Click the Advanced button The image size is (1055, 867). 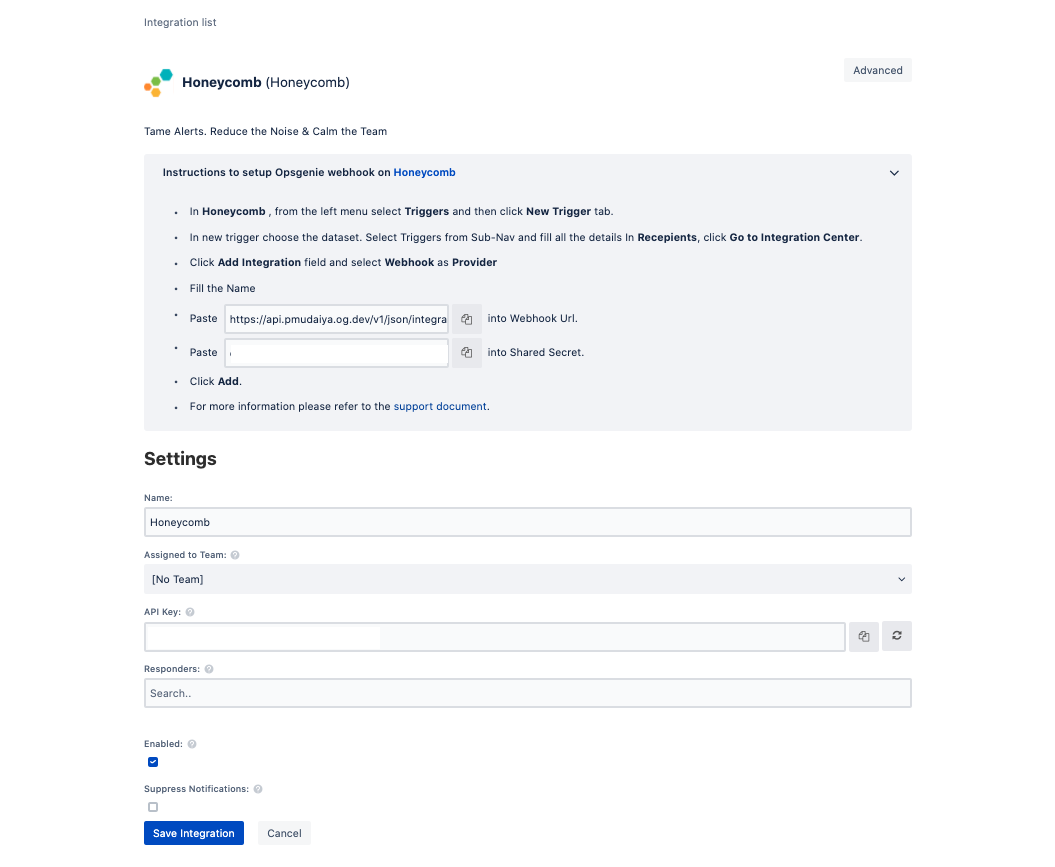[877, 70]
